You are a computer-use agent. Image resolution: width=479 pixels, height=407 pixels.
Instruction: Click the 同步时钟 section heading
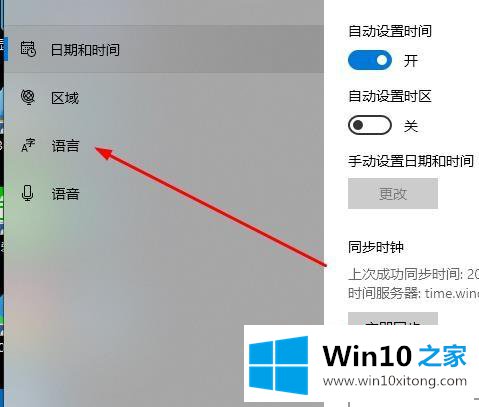(376, 247)
